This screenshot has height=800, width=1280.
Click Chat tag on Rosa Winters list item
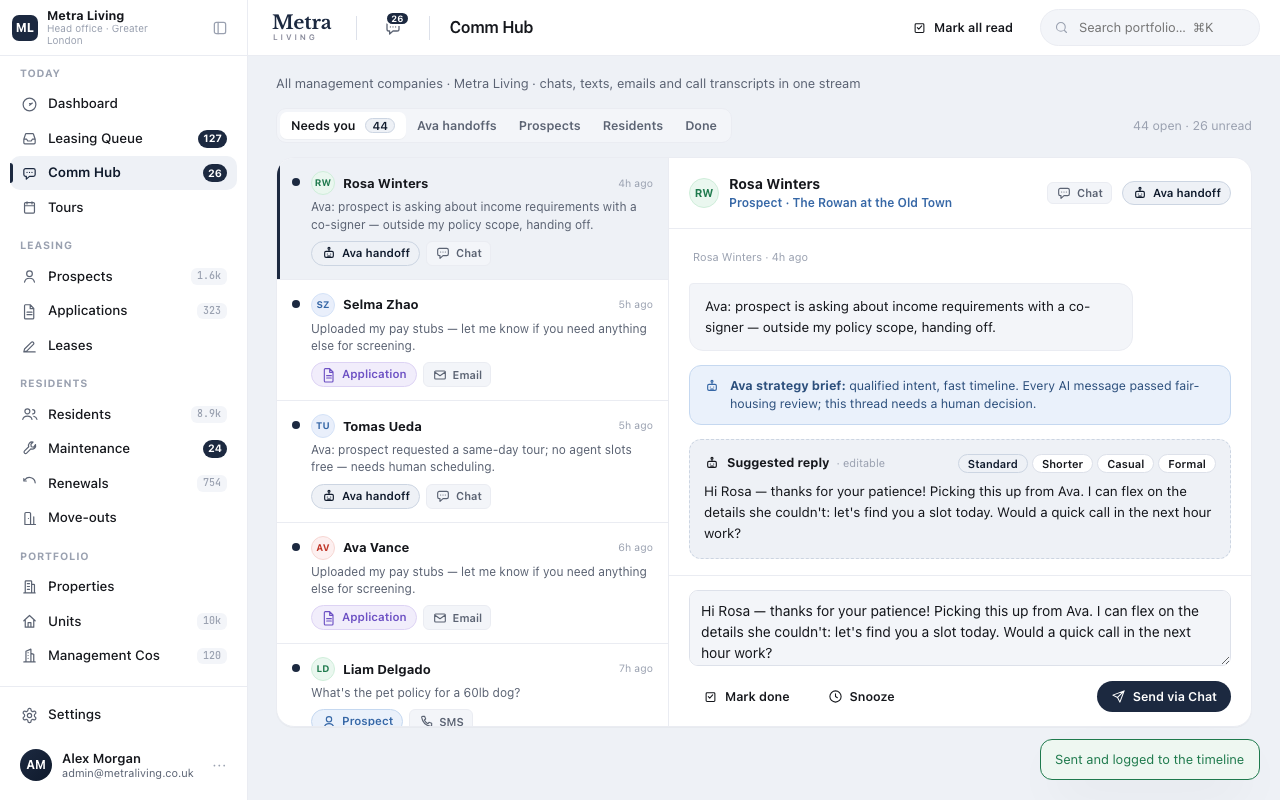[459, 254]
